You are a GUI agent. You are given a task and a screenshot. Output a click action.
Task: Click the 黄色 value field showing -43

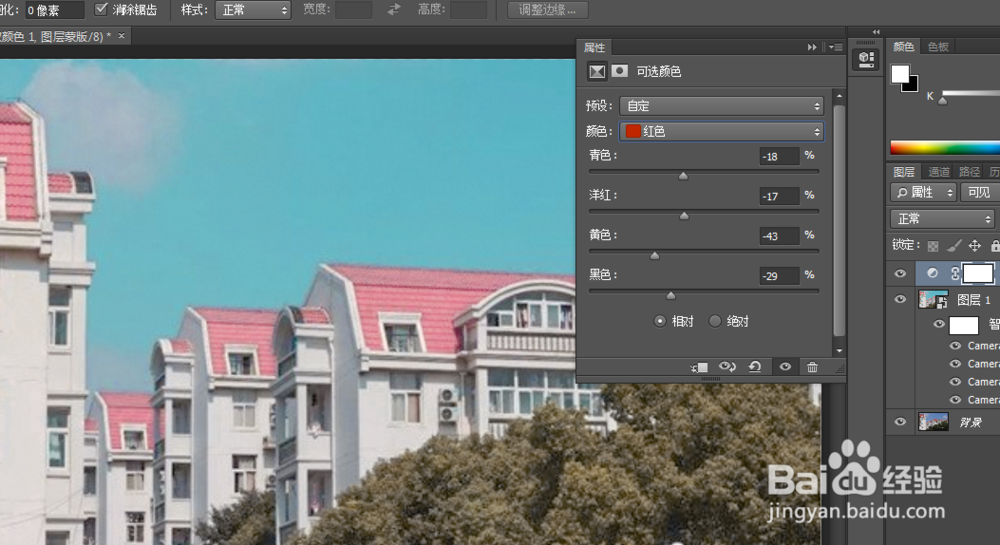tap(779, 236)
